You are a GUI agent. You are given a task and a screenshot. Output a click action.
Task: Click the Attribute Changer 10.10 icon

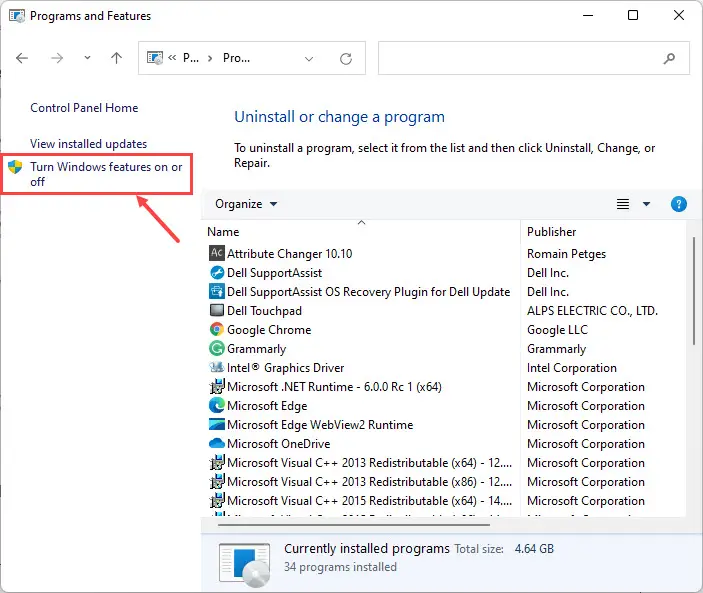pyautogui.click(x=217, y=253)
